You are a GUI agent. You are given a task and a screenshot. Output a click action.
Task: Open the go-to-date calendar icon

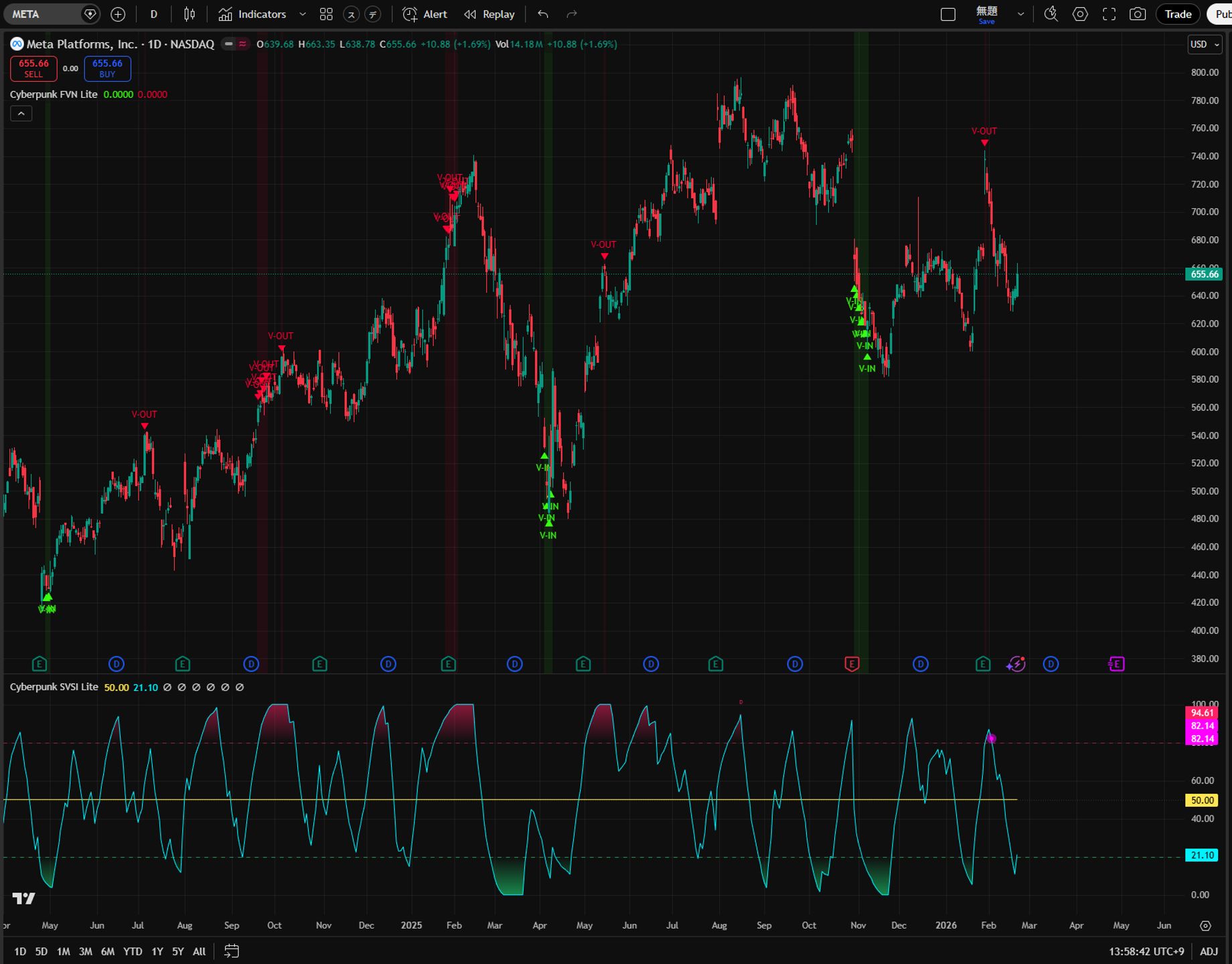pos(231,951)
